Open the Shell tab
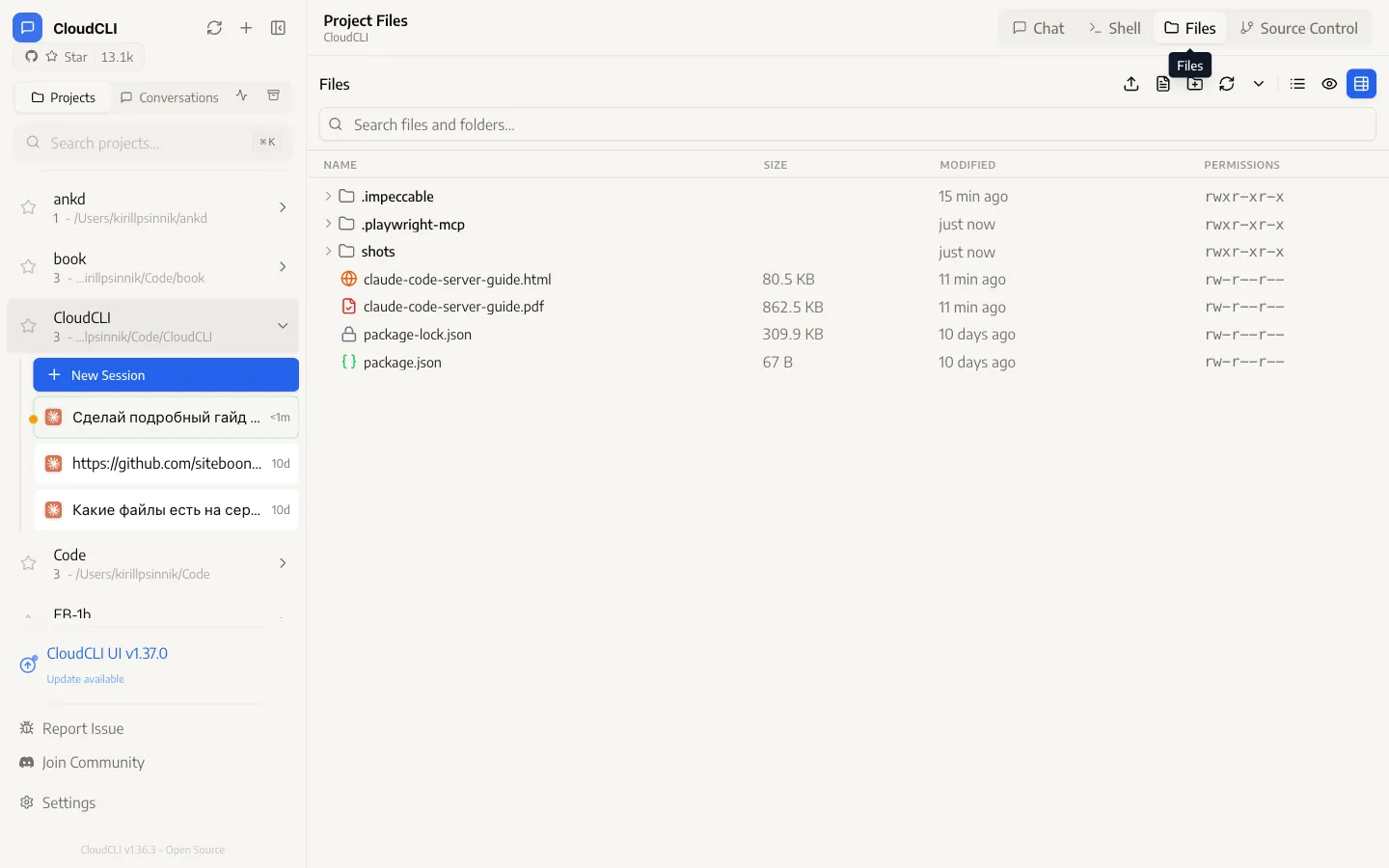This screenshot has width=1389, height=868. [x=1114, y=28]
